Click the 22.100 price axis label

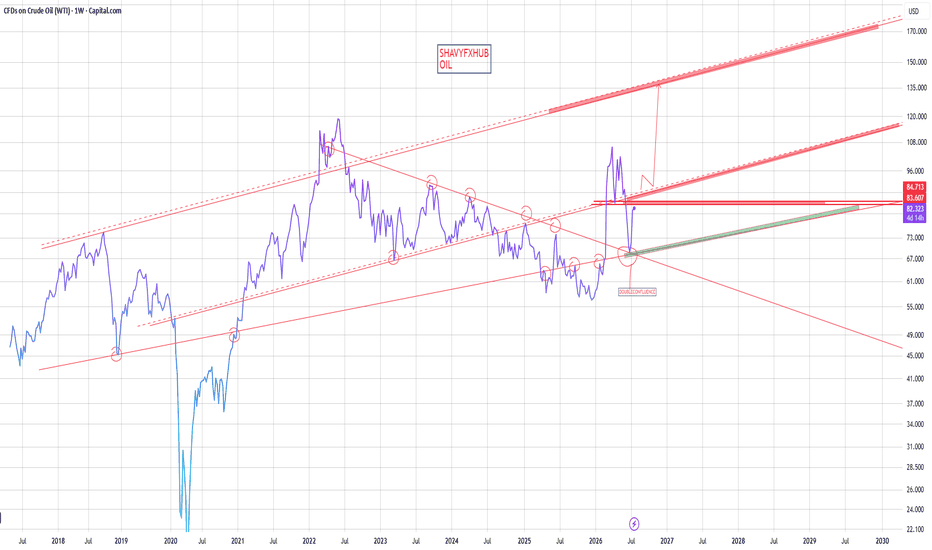(917, 529)
